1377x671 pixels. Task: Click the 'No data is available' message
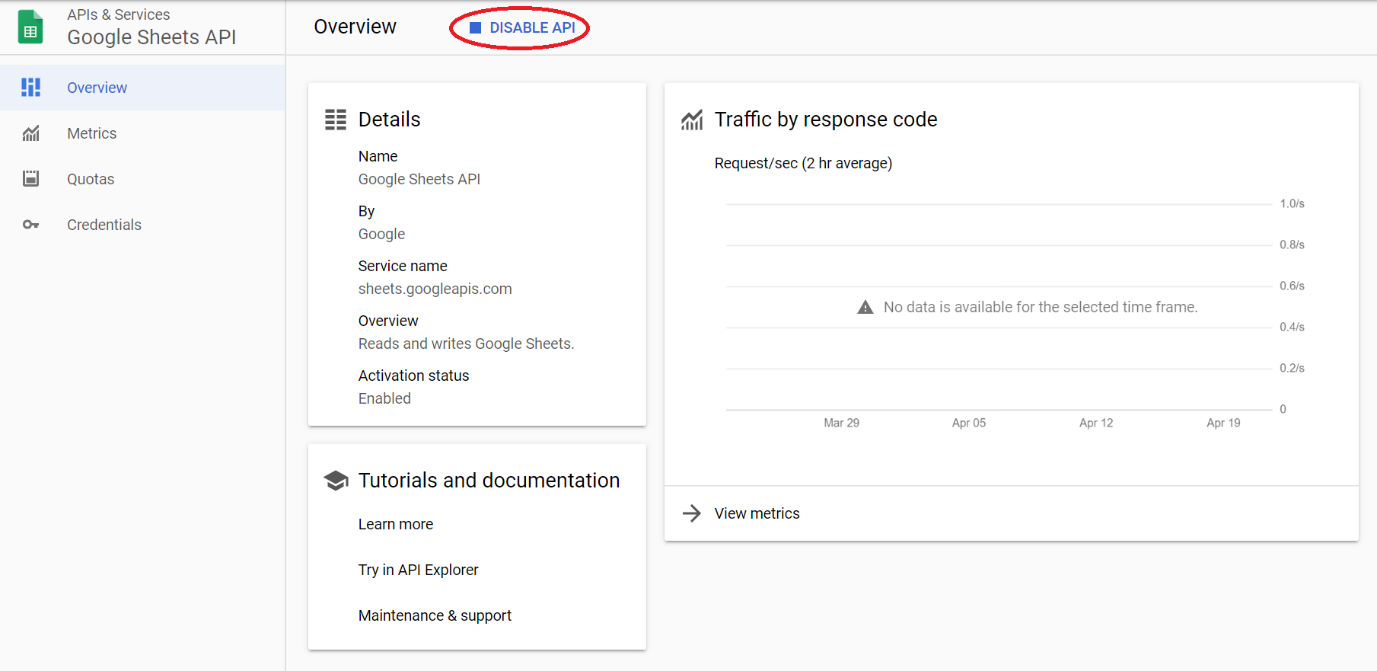(1040, 307)
